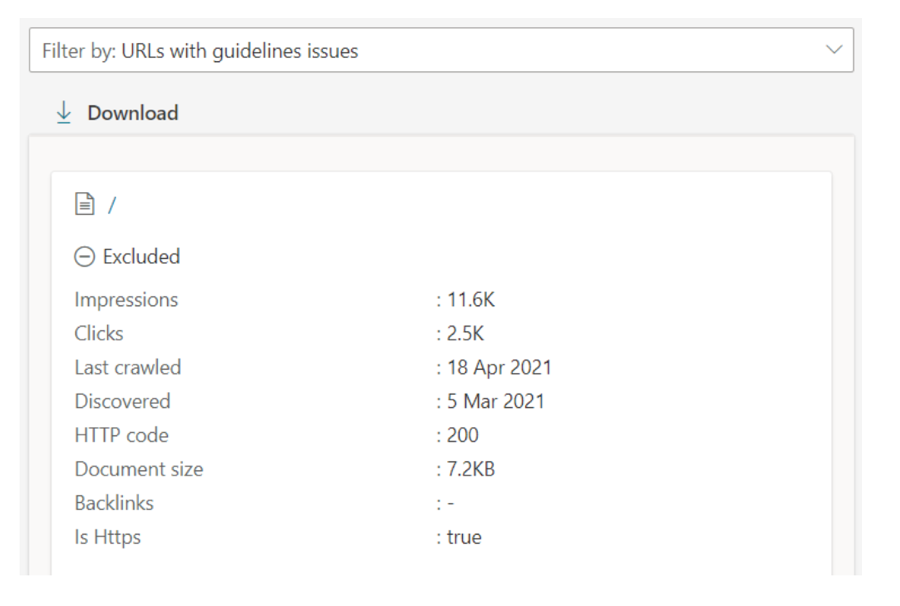This screenshot has height=606, width=900.
Task: Click the Last crawled label
Action: tap(128, 368)
